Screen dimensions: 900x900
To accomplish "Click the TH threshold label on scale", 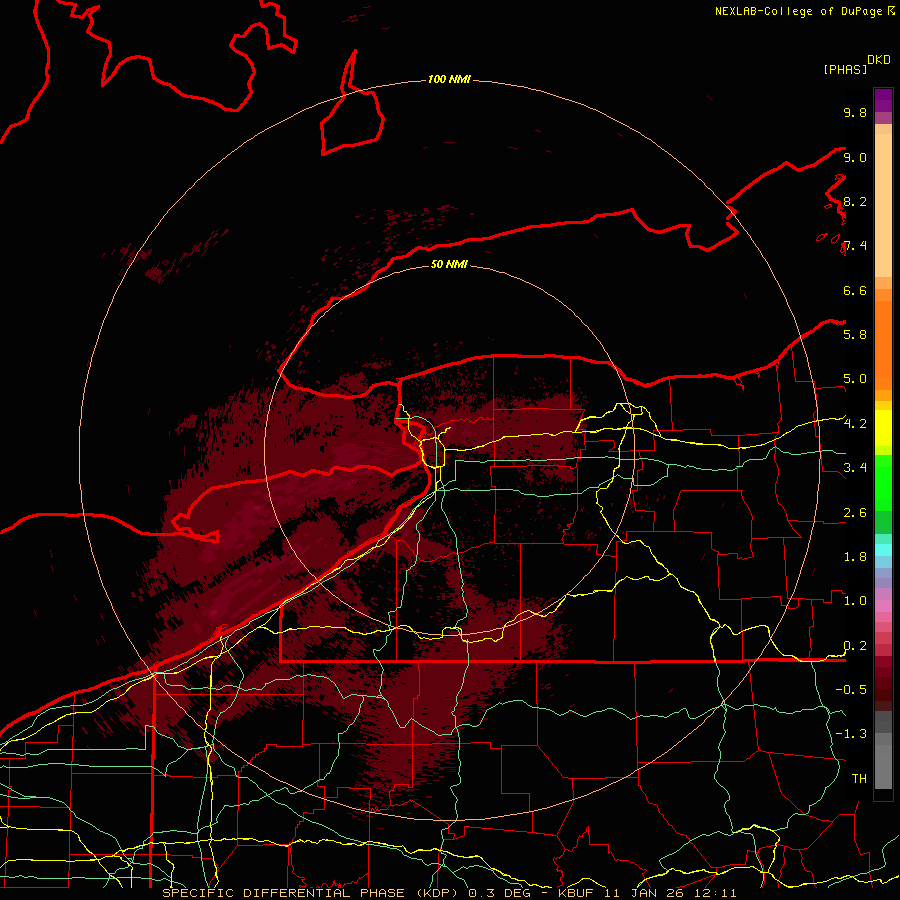I will coord(859,779).
